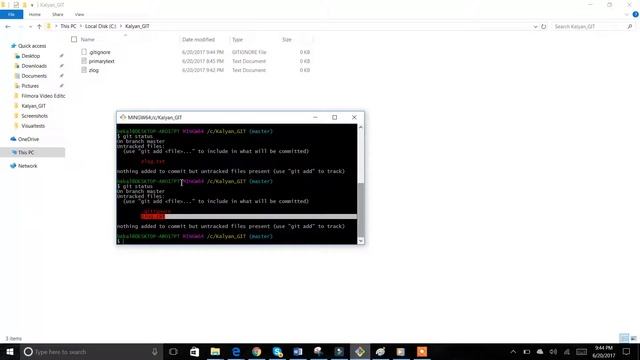The height and width of the screenshot is (360, 640).
Task: Open Explorer help question mark icon
Action: point(635,14)
